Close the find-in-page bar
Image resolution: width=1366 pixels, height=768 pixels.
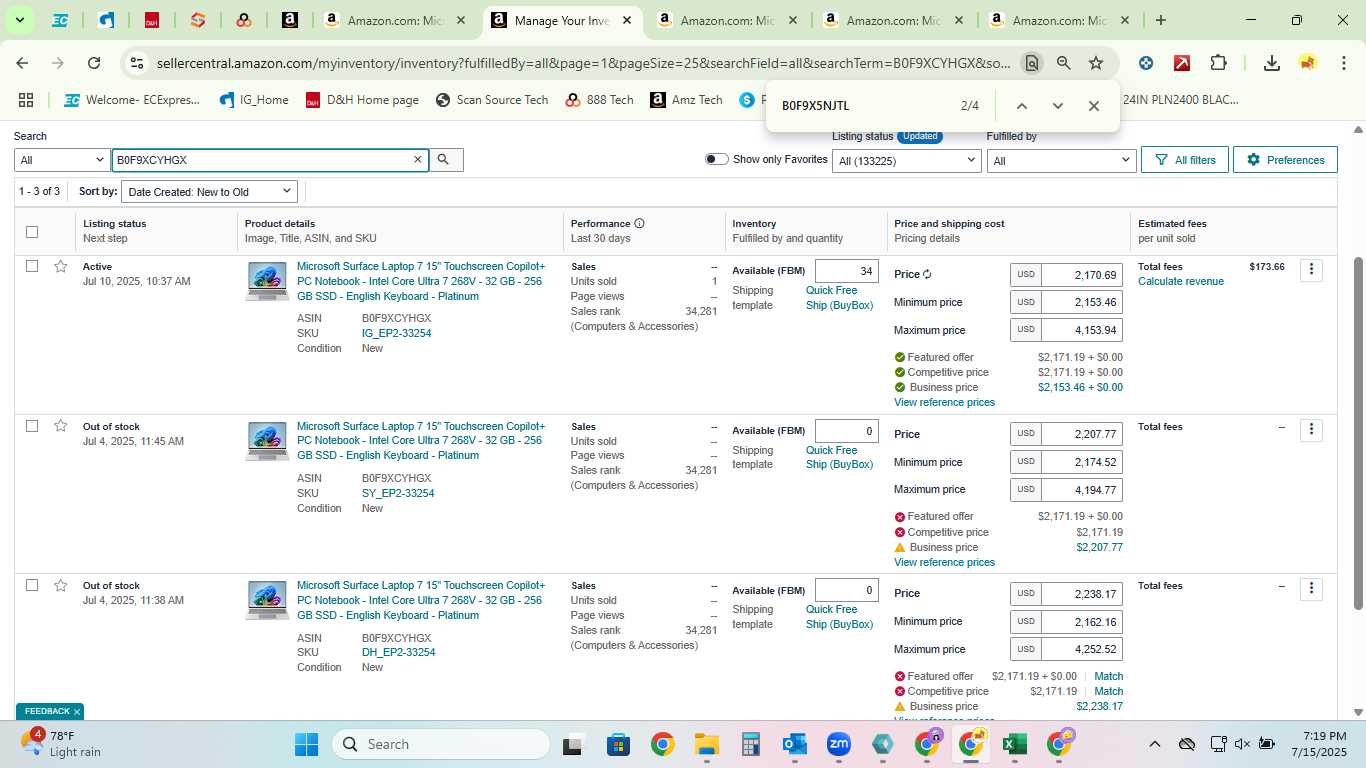pos(1093,106)
